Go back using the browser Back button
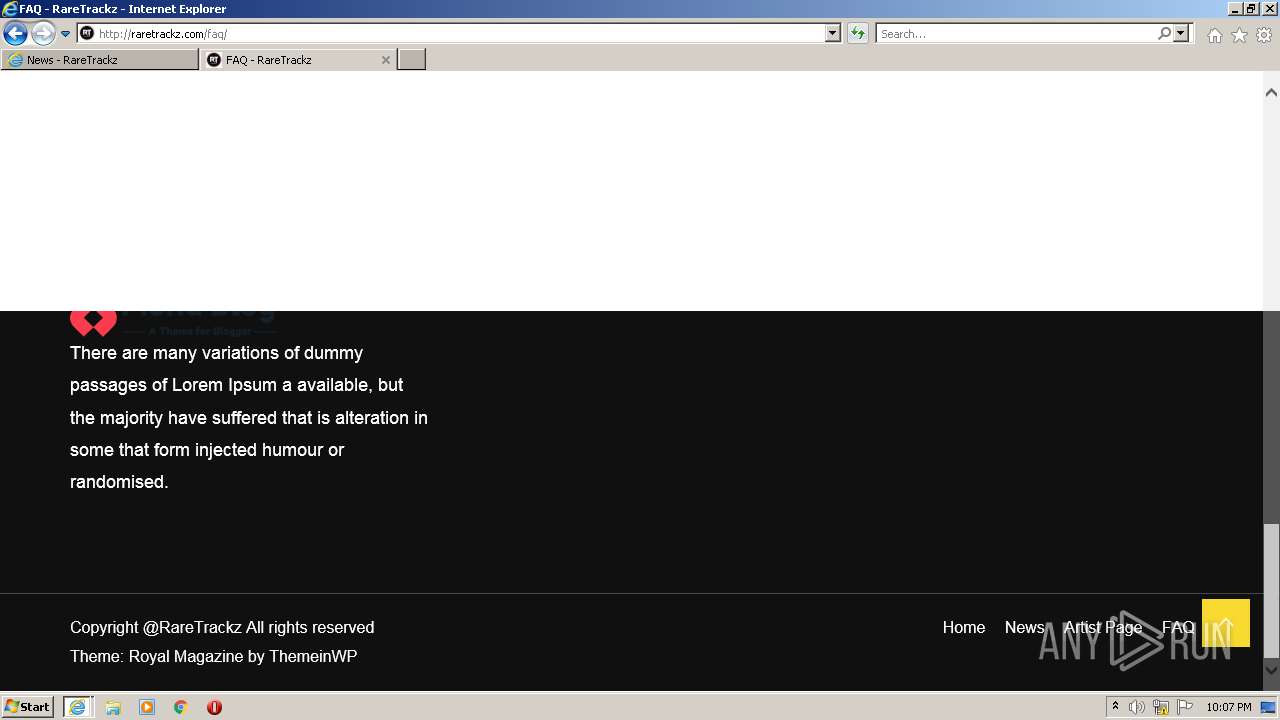The width and height of the screenshot is (1280, 720). 15,34
